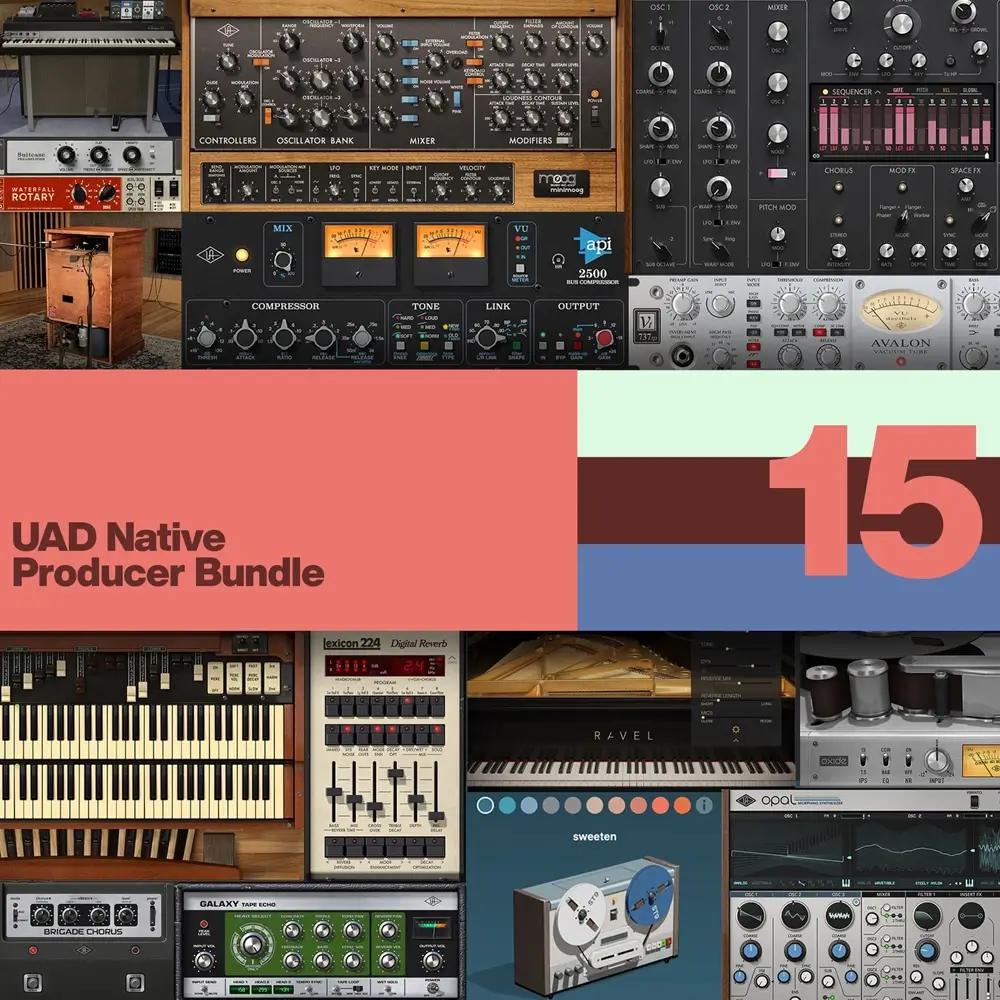Toggle the BYP bypass button on API 2500
Image resolution: width=1000 pixels, height=1000 pixels.
560,346
